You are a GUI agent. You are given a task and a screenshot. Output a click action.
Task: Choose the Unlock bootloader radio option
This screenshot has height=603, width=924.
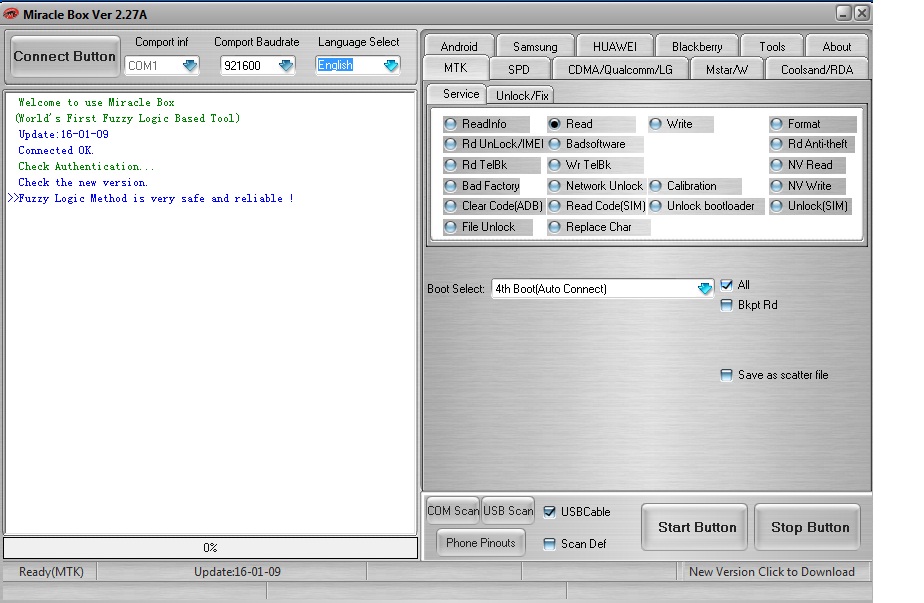pos(706,206)
